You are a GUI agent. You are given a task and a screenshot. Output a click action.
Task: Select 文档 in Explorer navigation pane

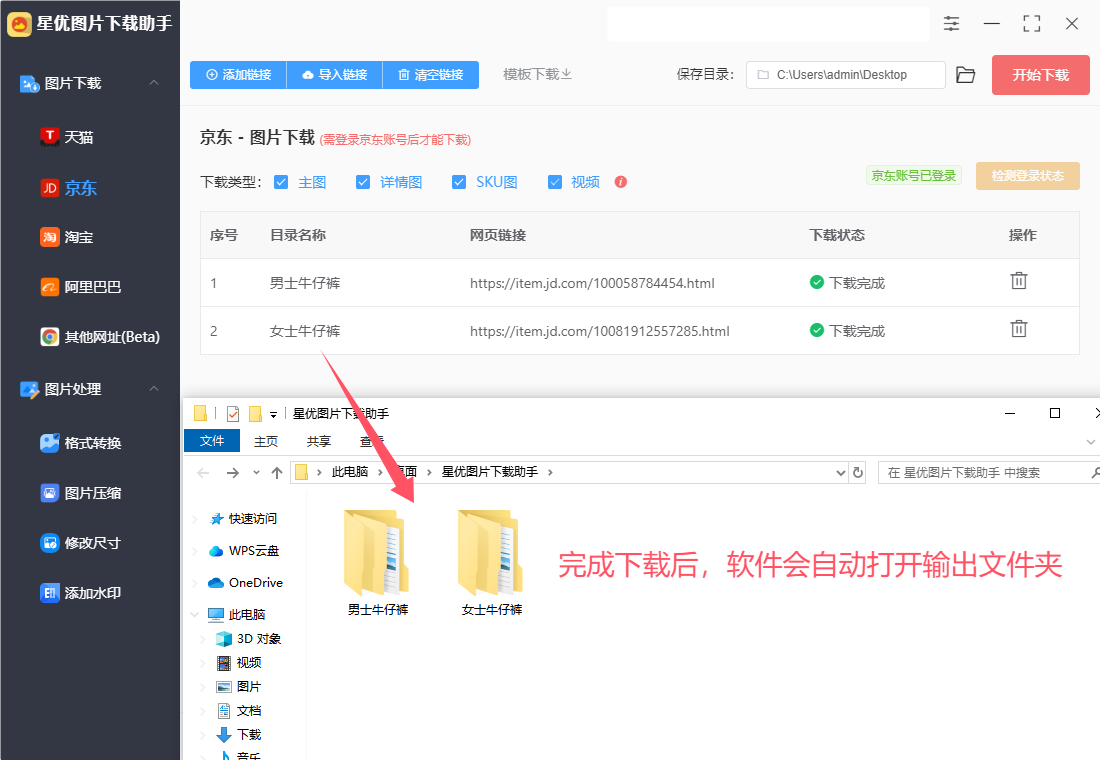point(239,710)
